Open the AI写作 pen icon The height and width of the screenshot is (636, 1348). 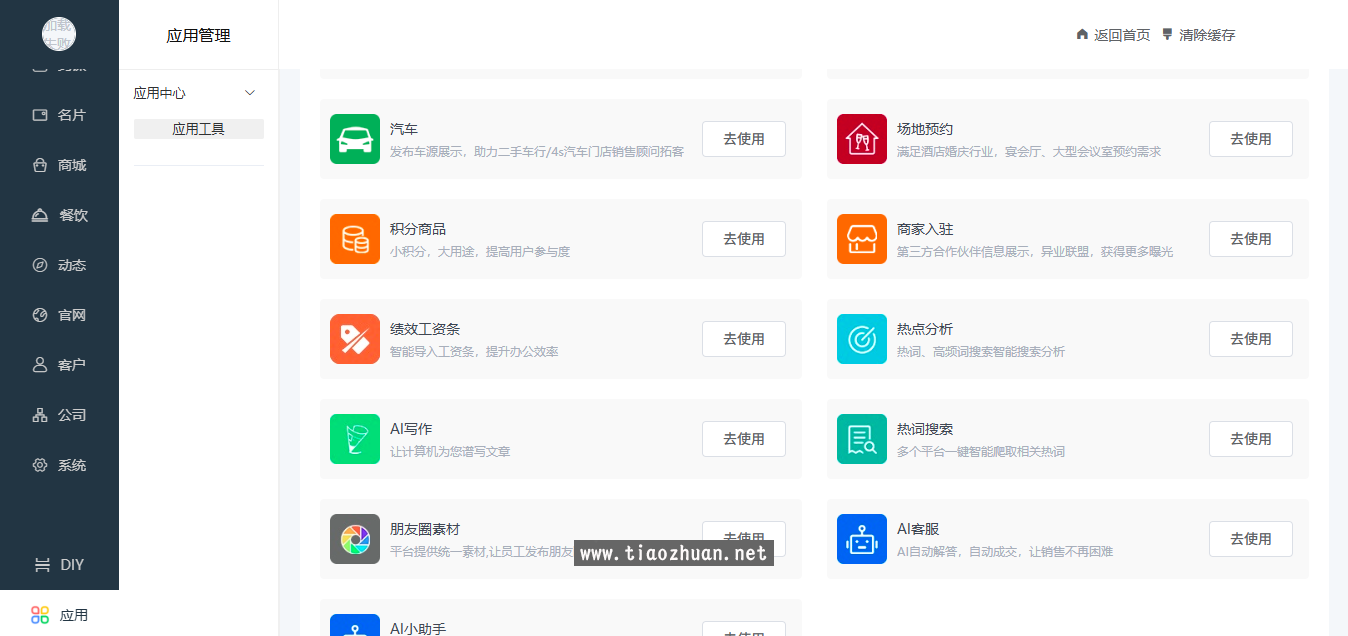coord(355,439)
